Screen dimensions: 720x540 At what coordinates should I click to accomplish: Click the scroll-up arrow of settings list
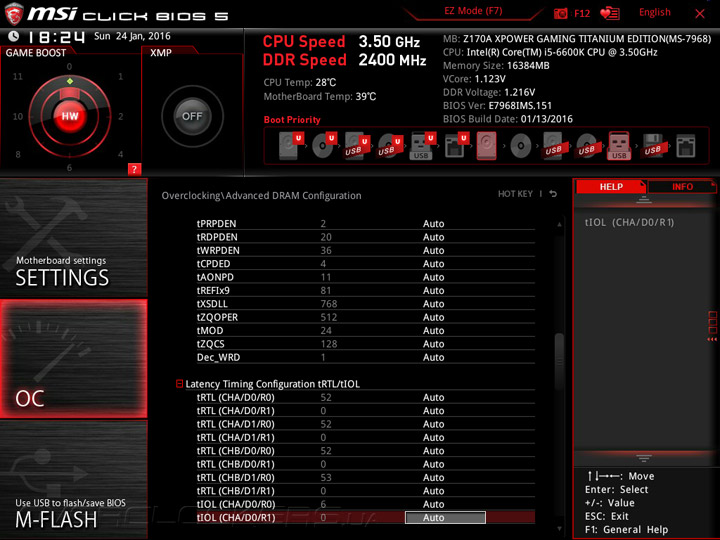coord(559,224)
